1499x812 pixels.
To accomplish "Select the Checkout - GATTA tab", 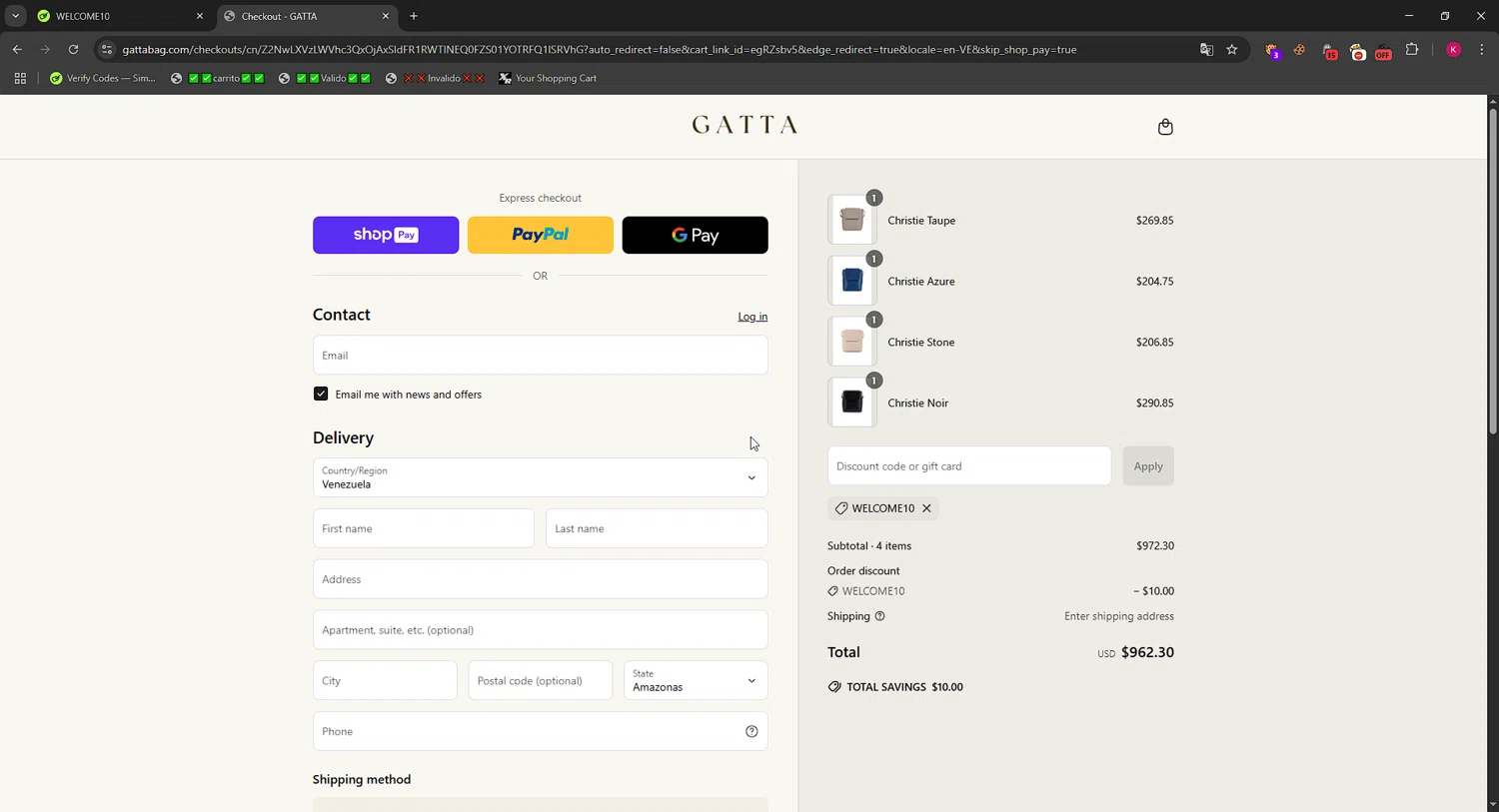I will [306, 16].
